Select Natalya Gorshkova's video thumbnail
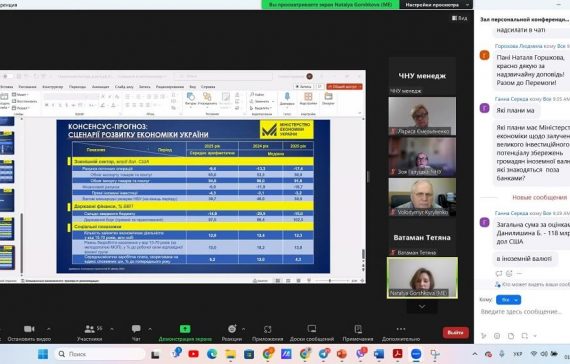The width and height of the screenshot is (570, 364). pyautogui.click(x=422, y=278)
